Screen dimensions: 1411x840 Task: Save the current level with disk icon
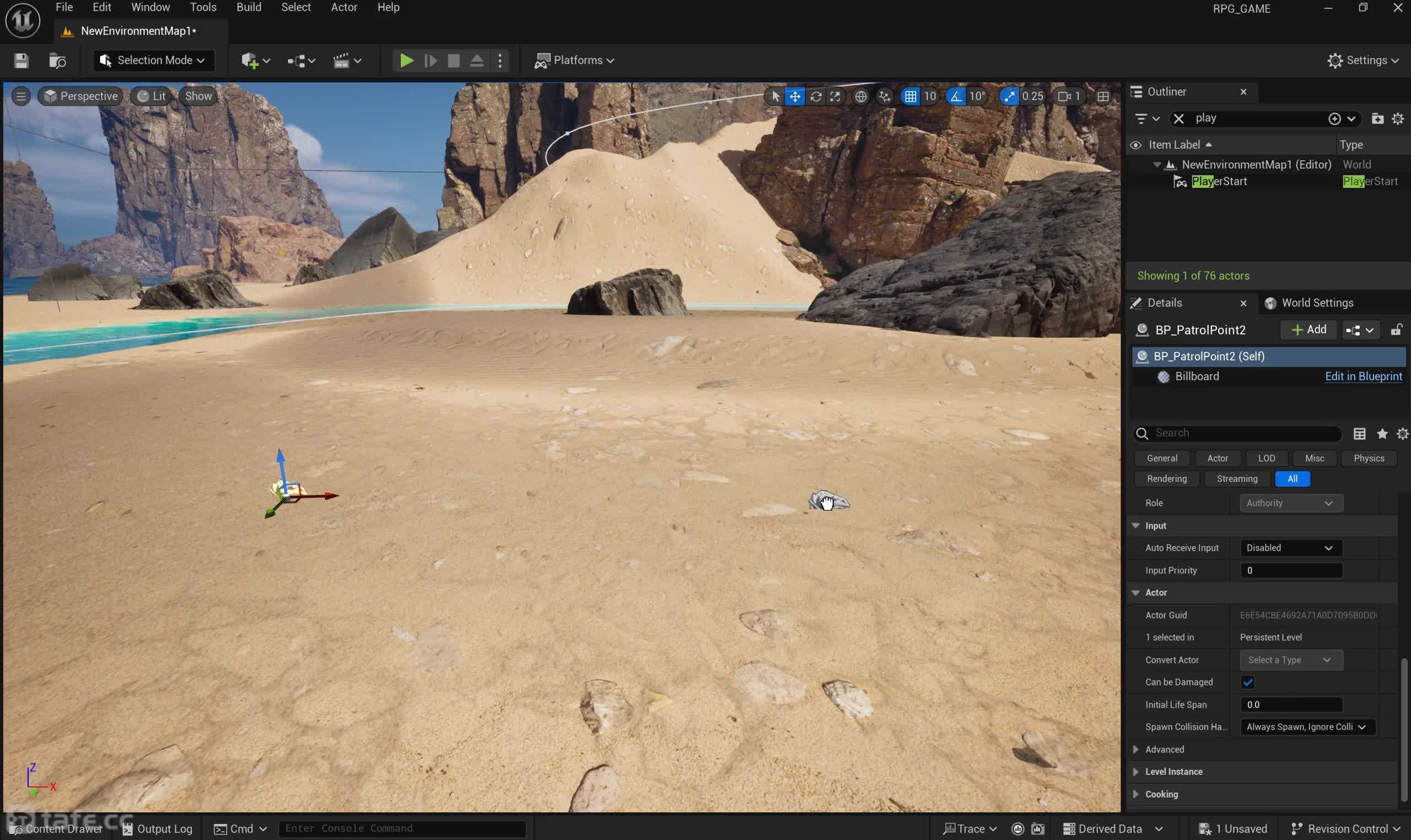click(21, 61)
